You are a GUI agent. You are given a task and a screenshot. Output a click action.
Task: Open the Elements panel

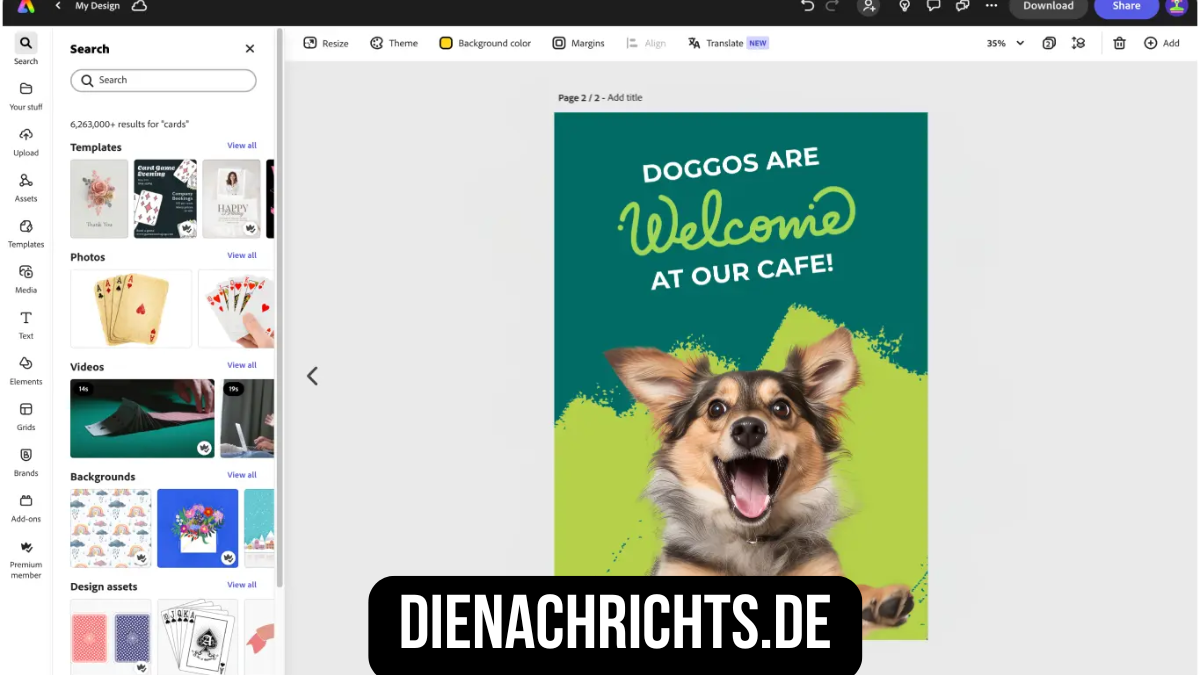pyautogui.click(x=26, y=364)
